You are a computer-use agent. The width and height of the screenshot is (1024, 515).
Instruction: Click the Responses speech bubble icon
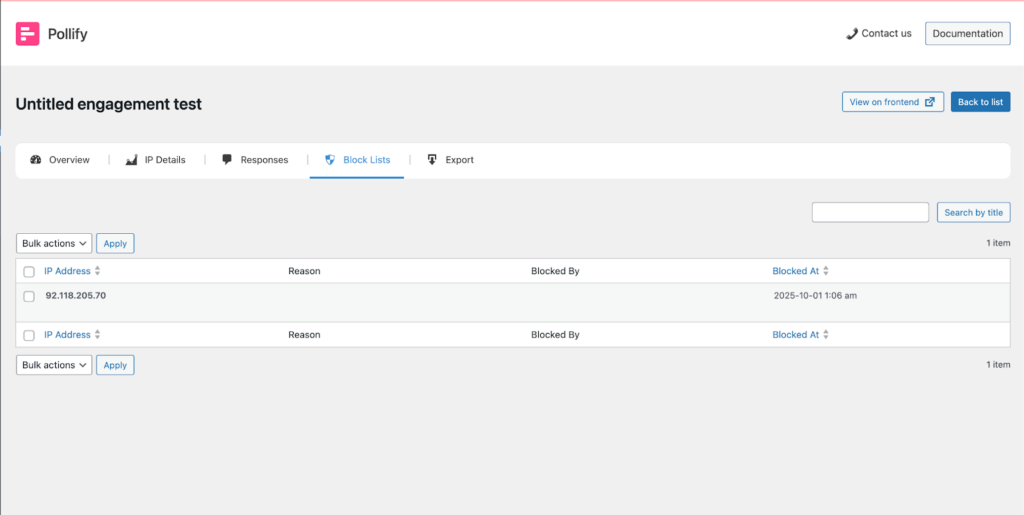click(227, 160)
